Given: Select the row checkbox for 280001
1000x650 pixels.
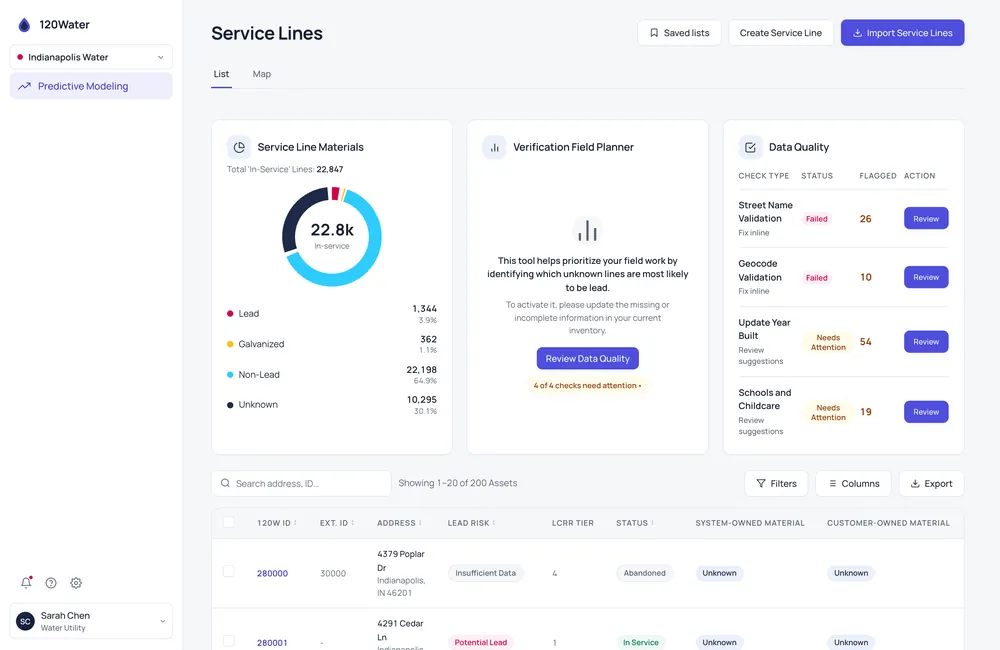Looking at the screenshot, I should (229, 641).
